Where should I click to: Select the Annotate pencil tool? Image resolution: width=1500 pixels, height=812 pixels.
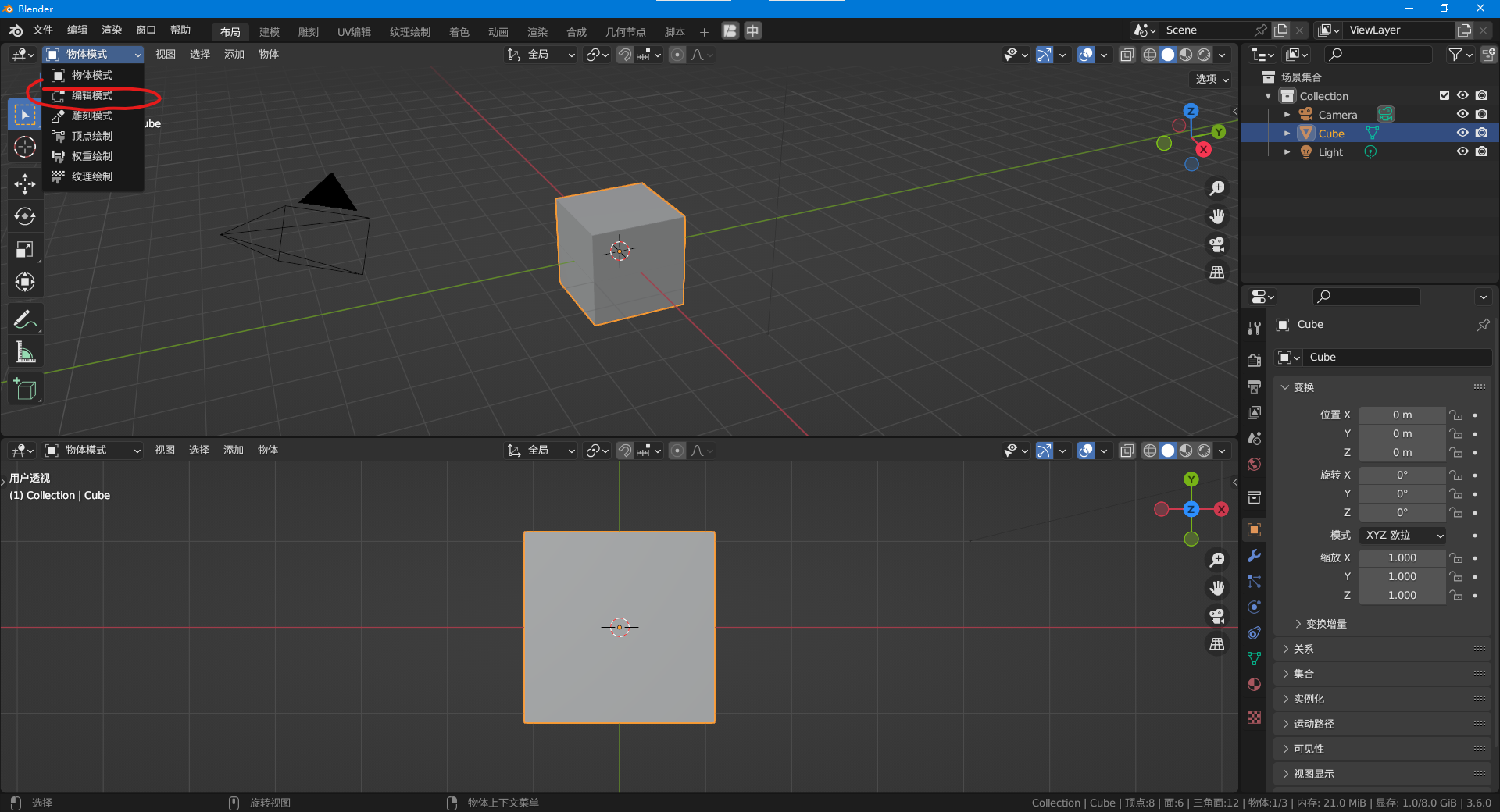tap(25, 319)
